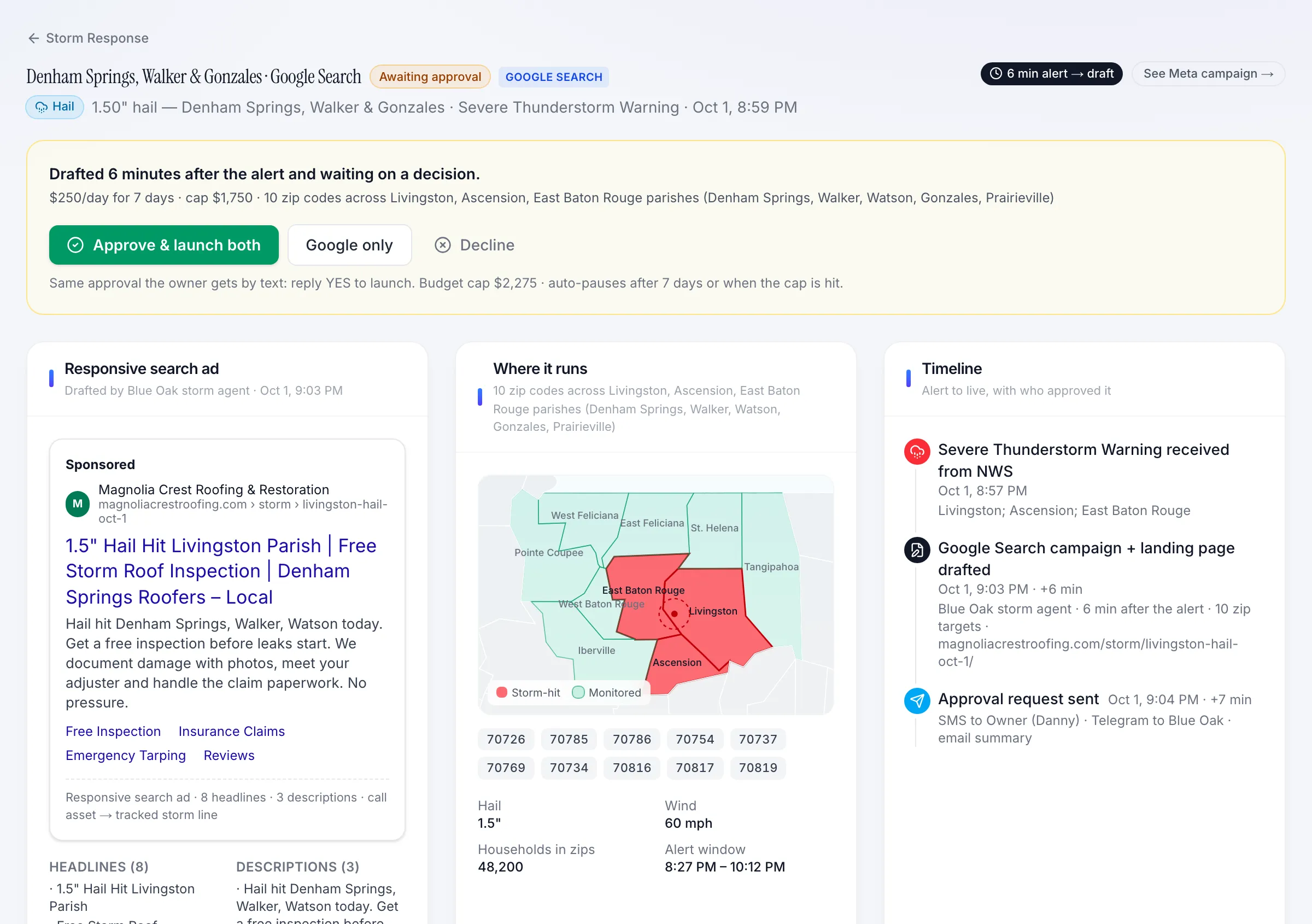Viewport: 1312px width, 924px height.
Task: Click the magnoliacrestroofing.com display URL in ad
Action: click(x=243, y=511)
